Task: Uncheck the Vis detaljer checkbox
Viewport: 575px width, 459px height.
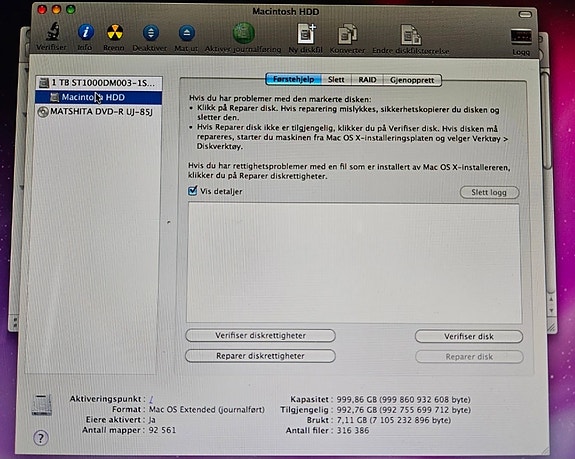Action: (193, 191)
